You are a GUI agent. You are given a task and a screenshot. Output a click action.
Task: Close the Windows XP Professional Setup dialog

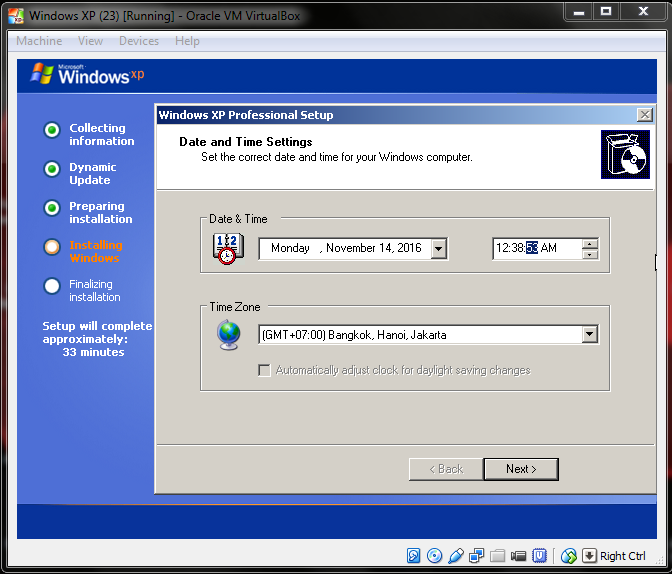click(645, 114)
